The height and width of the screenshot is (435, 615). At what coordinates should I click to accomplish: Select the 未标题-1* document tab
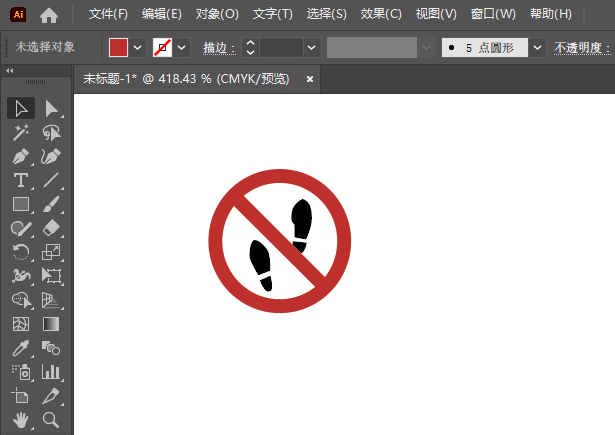tap(186, 79)
